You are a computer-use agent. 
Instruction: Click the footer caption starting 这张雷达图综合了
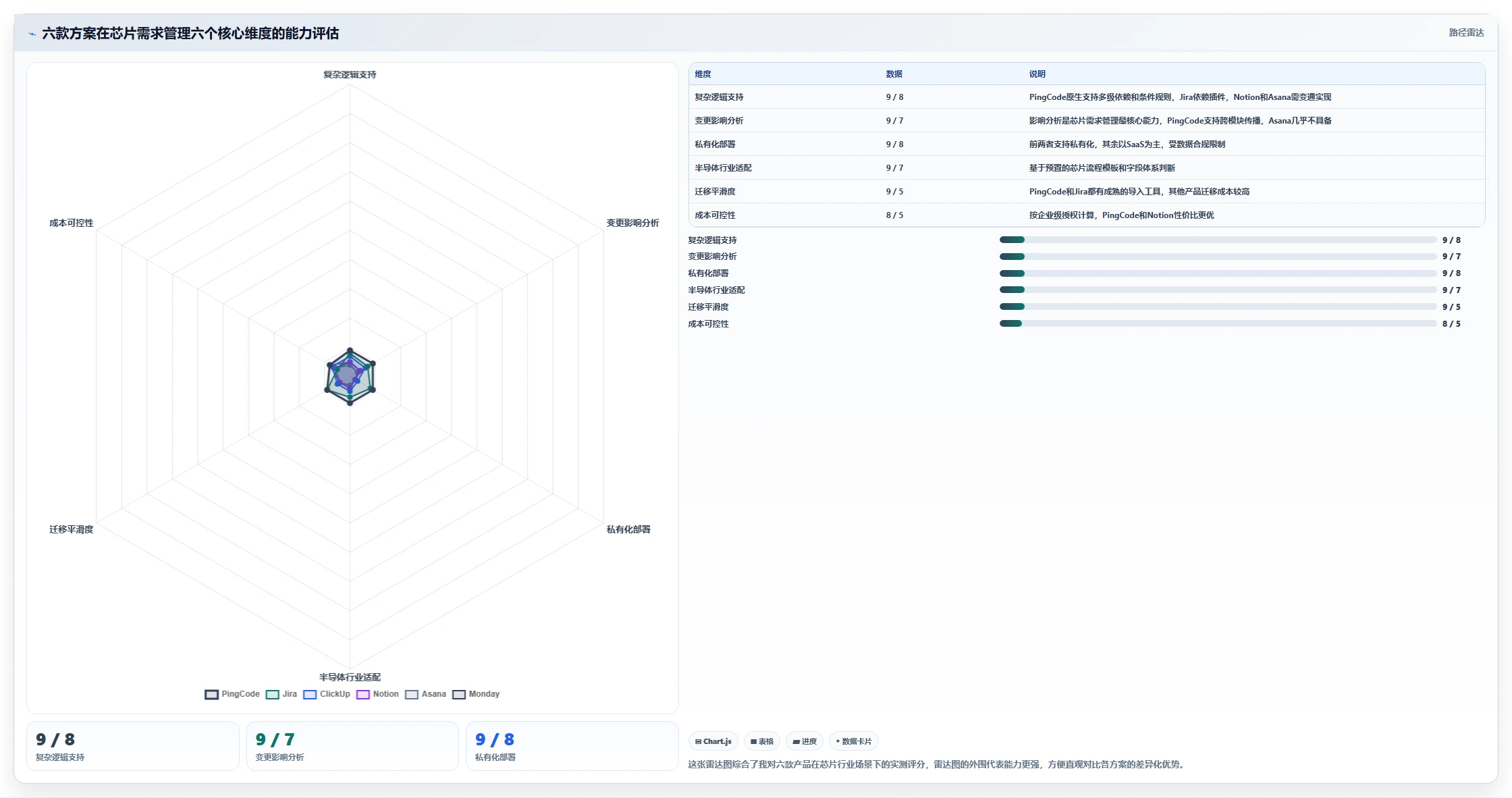tap(938, 764)
